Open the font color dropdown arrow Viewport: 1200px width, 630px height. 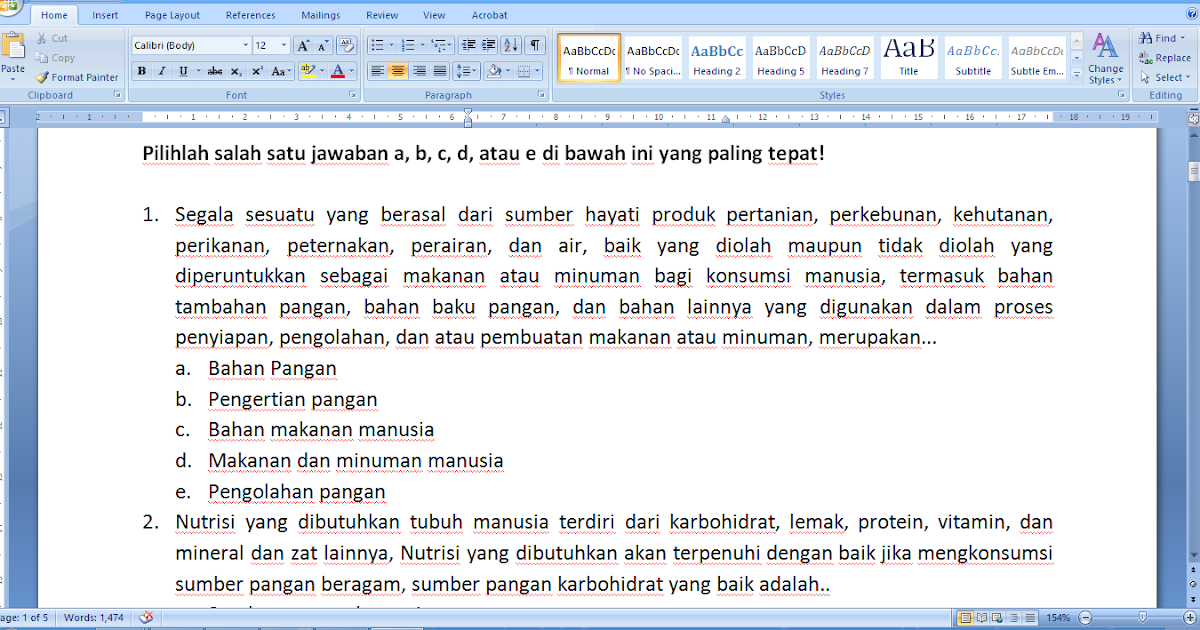tap(351, 71)
